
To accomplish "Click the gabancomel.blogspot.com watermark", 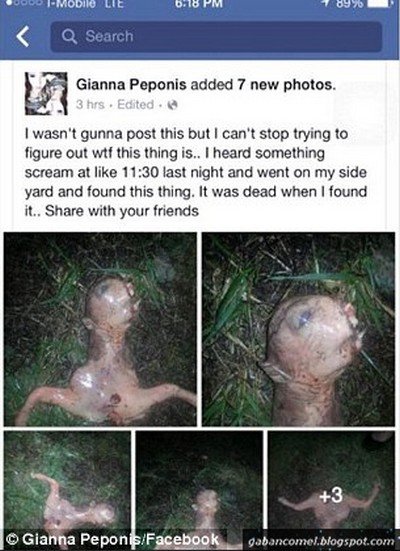I will [x=321, y=542].
